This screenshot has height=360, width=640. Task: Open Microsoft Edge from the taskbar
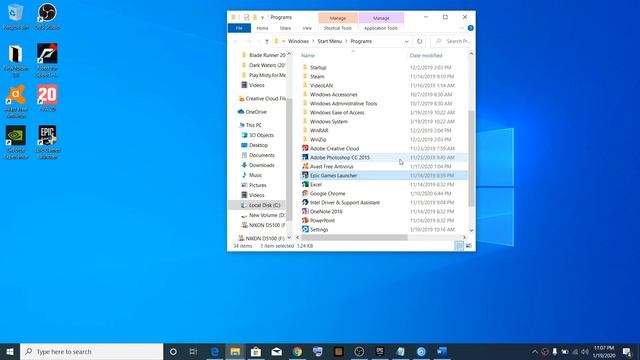pyautogui.click(x=215, y=351)
